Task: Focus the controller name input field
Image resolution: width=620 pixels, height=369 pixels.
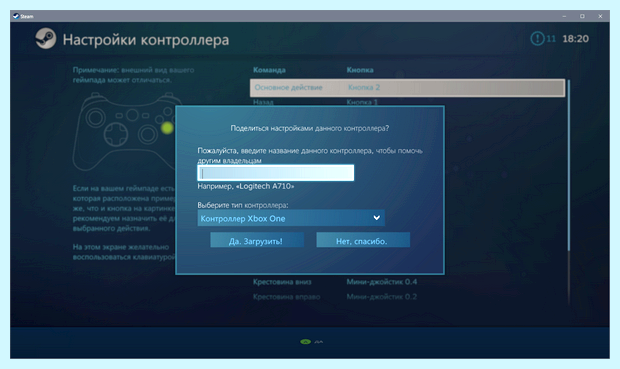Action: [x=276, y=173]
